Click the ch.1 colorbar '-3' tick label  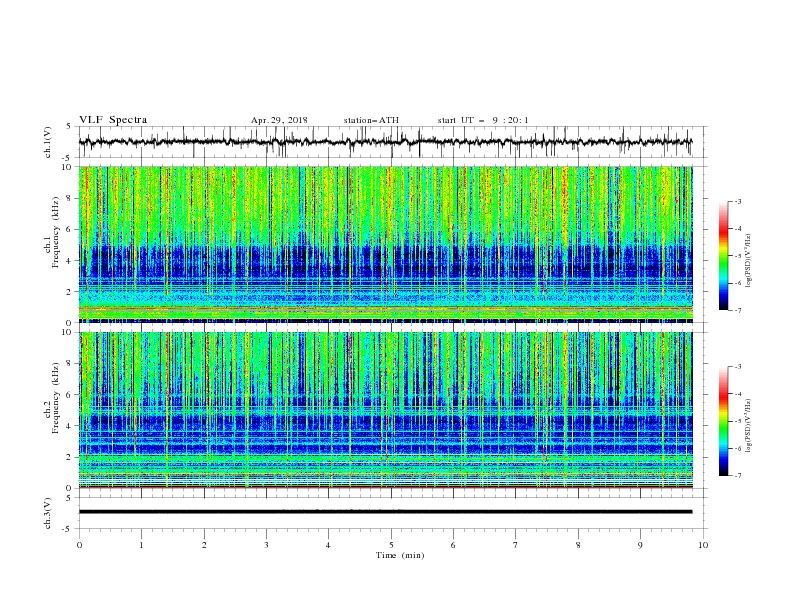pyautogui.click(x=738, y=201)
